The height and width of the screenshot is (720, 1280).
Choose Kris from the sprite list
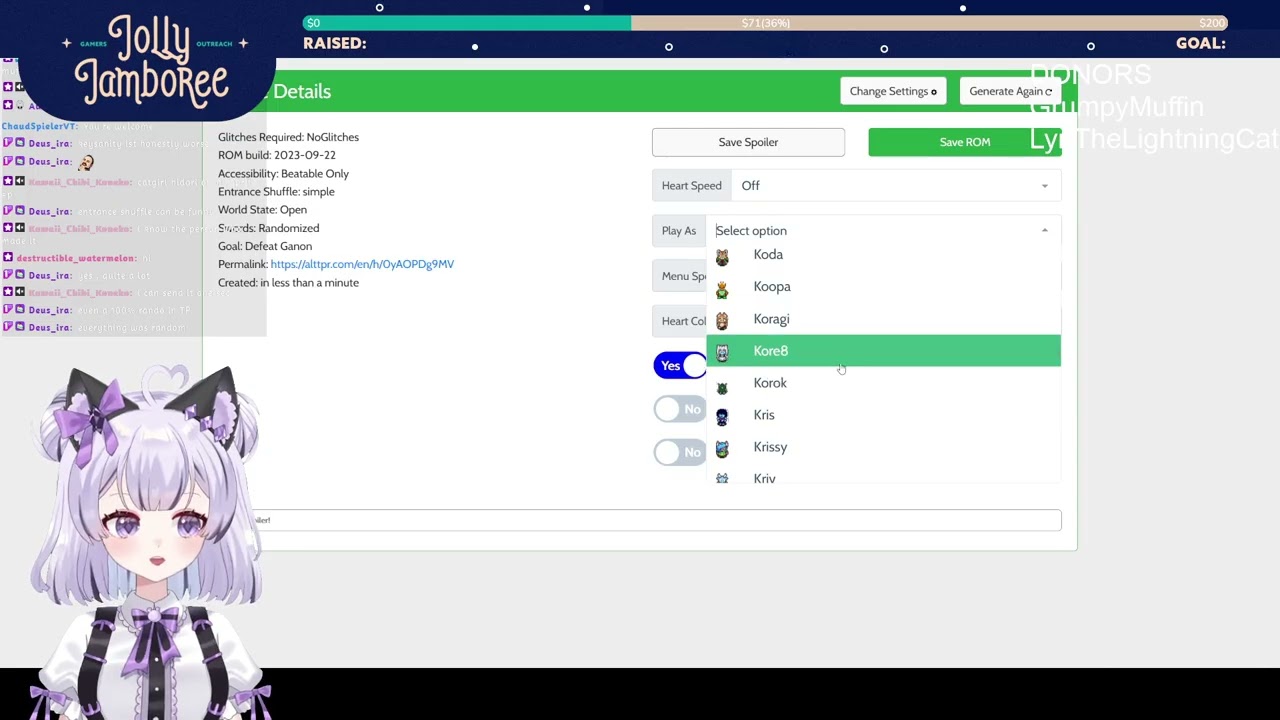883,415
